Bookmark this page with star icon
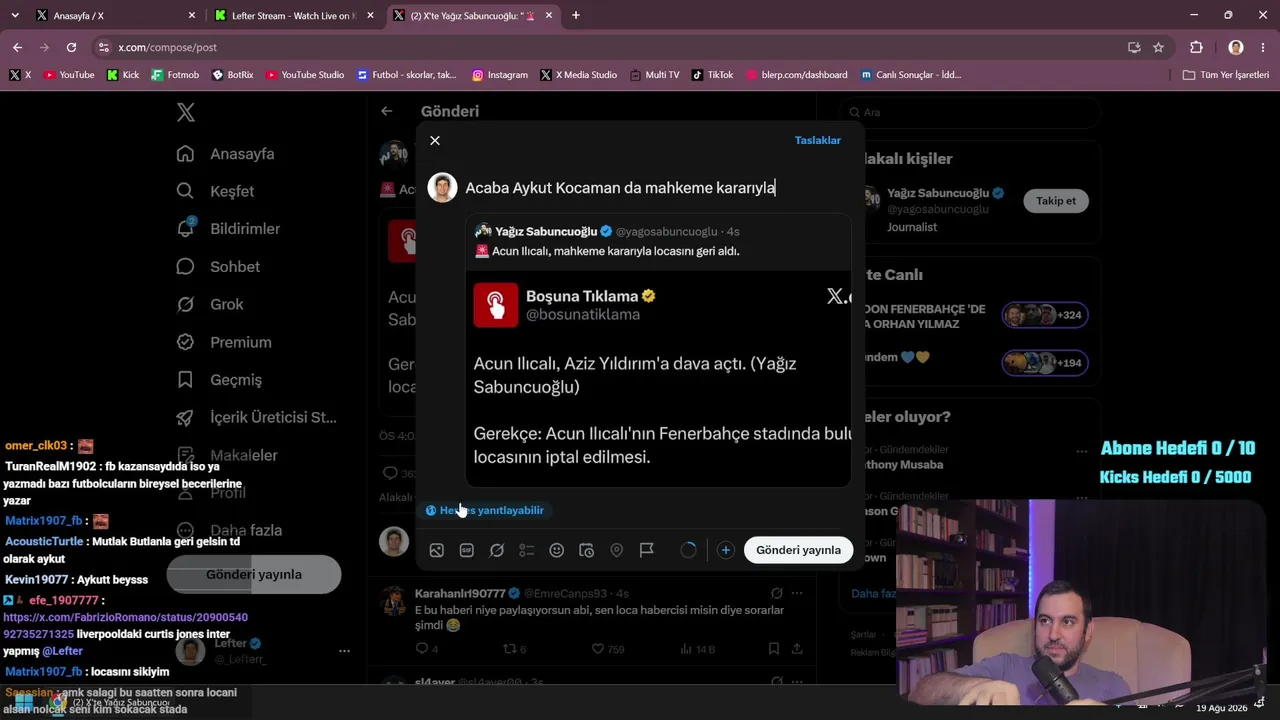1280x720 pixels. click(x=1158, y=47)
